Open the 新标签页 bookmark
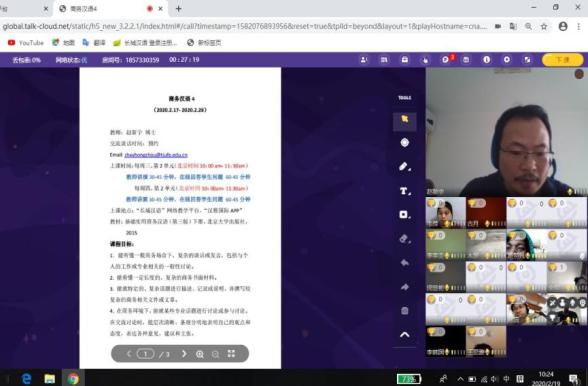 pyautogui.click(x=204, y=43)
